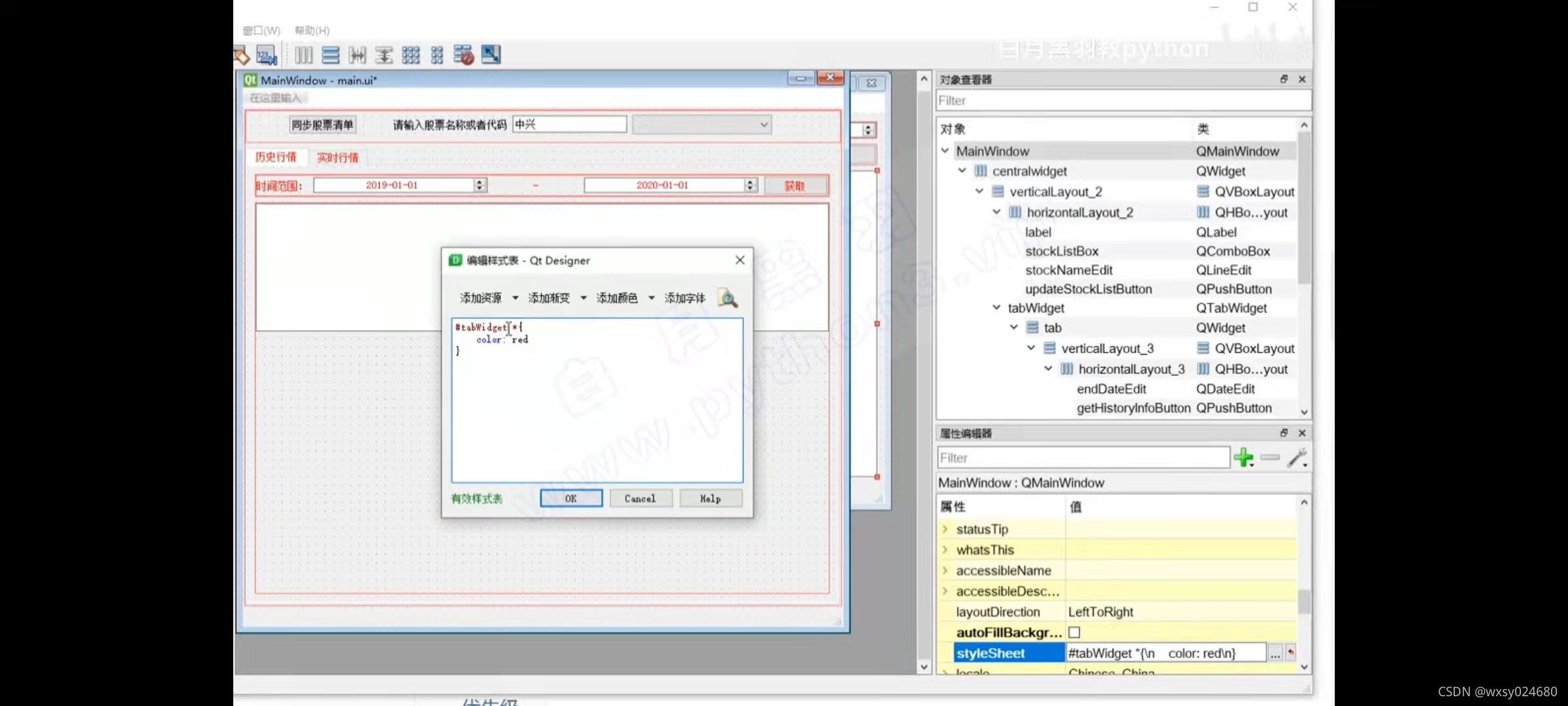
Task: Click the 同步股票清单 button
Action: coord(322,125)
